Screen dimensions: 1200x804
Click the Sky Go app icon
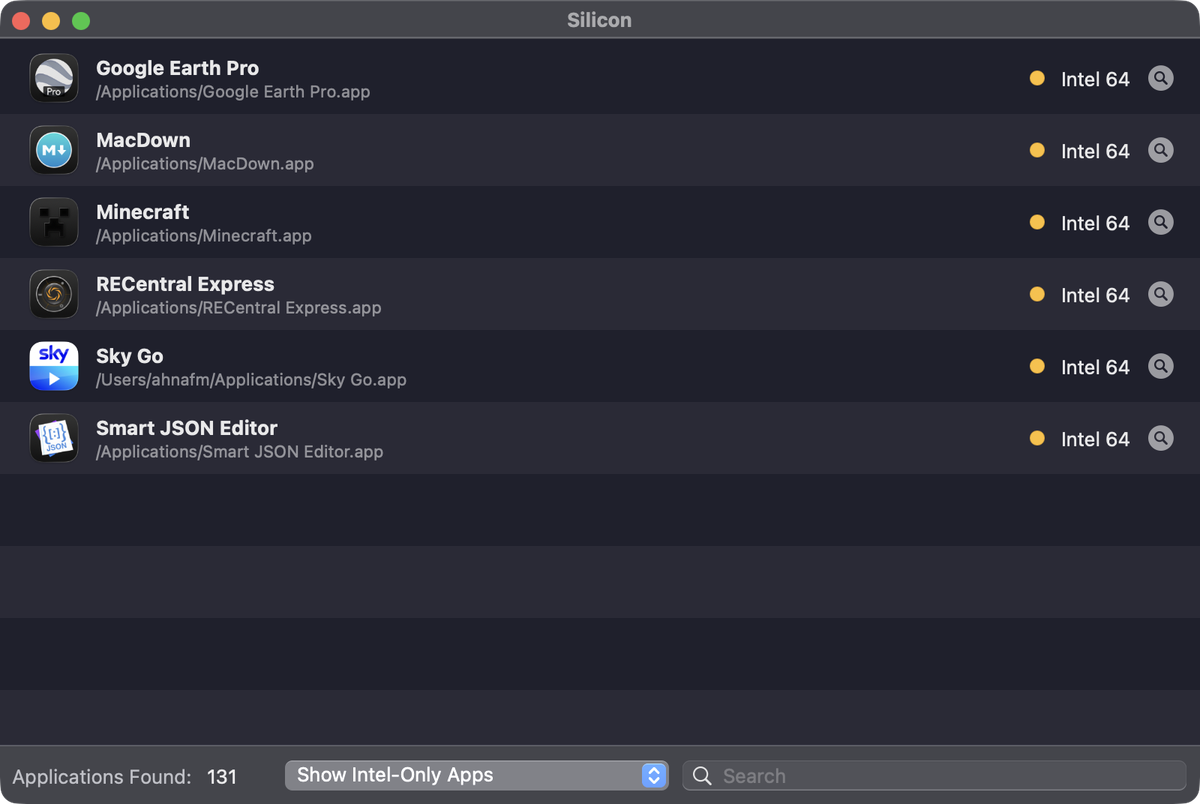tap(54, 366)
